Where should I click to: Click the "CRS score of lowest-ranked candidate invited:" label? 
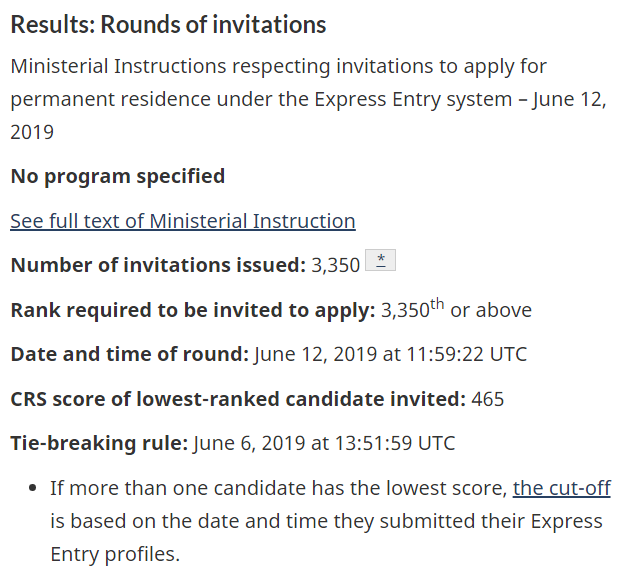(238, 399)
